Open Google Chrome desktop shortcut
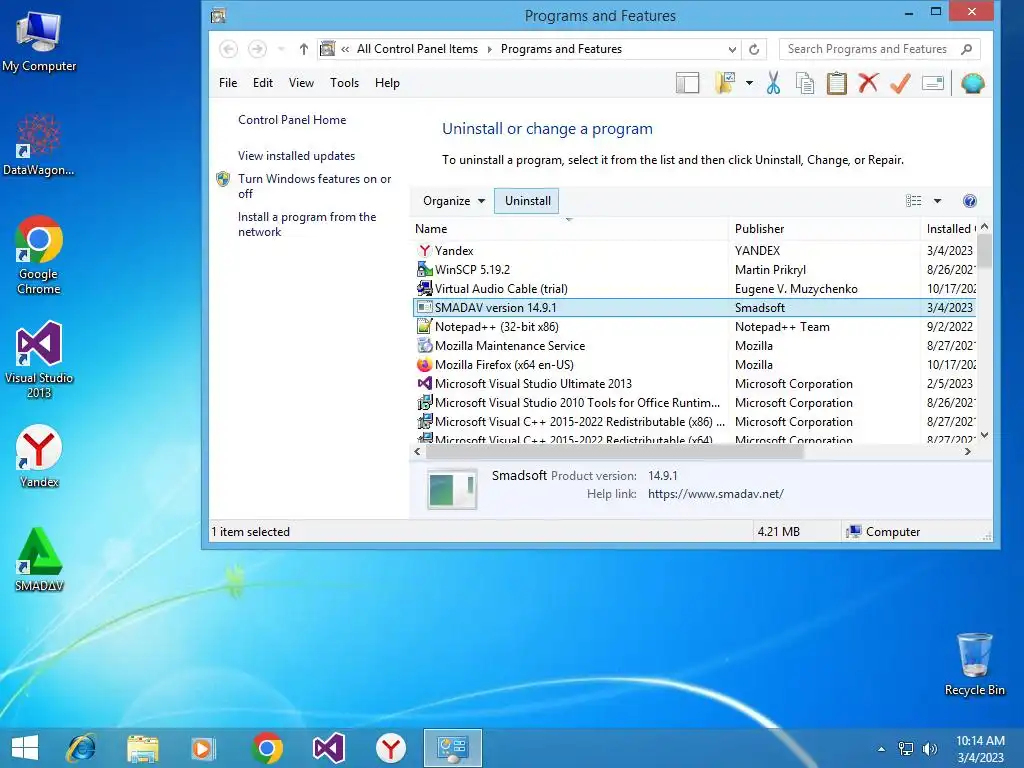1024x768 pixels. pyautogui.click(x=39, y=255)
